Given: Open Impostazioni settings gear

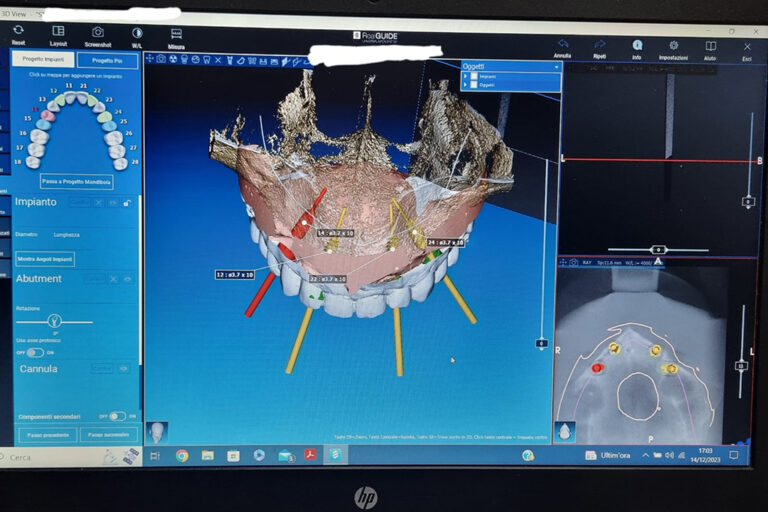Looking at the screenshot, I should point(673,46).
